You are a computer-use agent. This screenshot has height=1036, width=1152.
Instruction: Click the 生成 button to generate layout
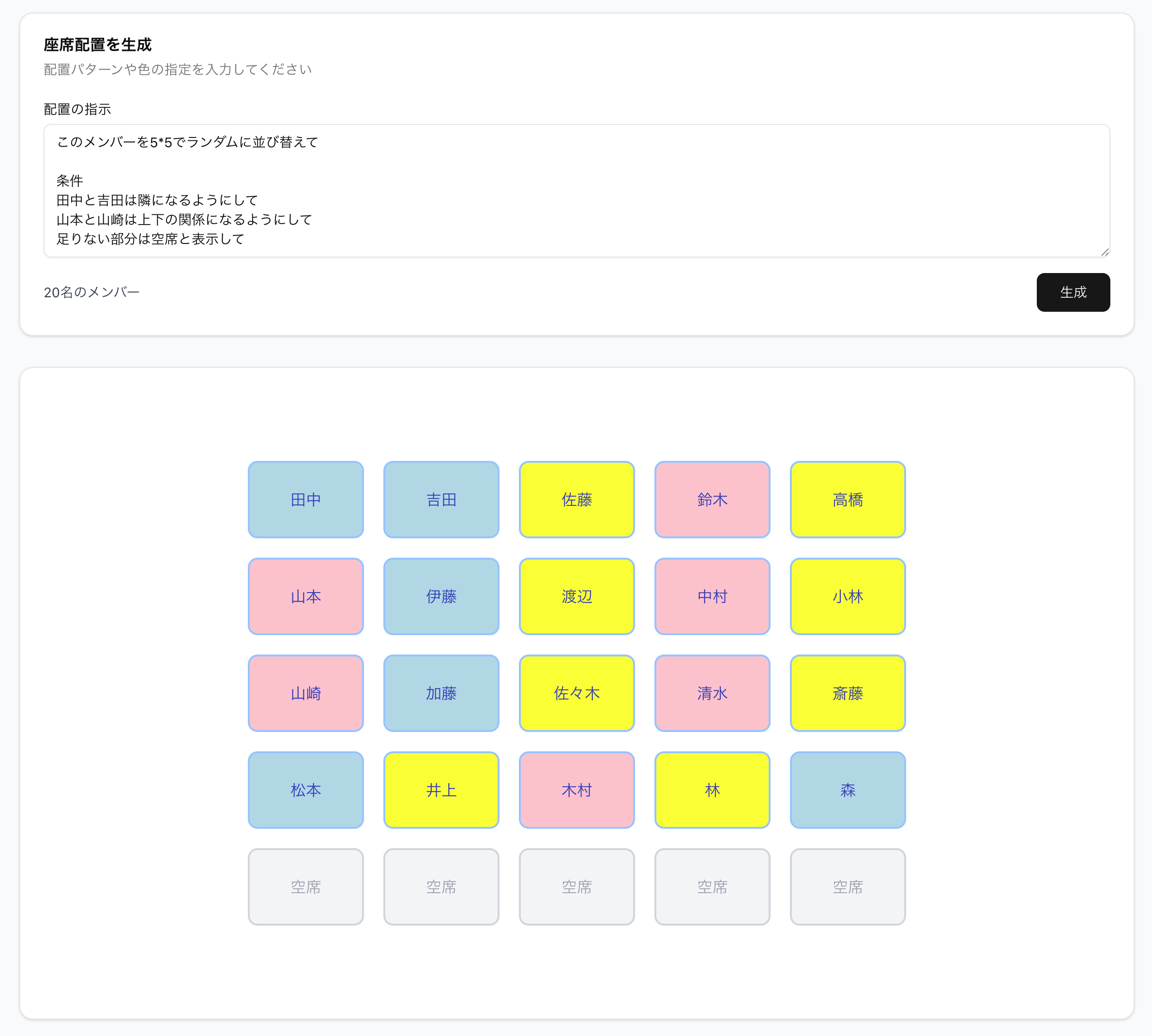pos(1072,292)
